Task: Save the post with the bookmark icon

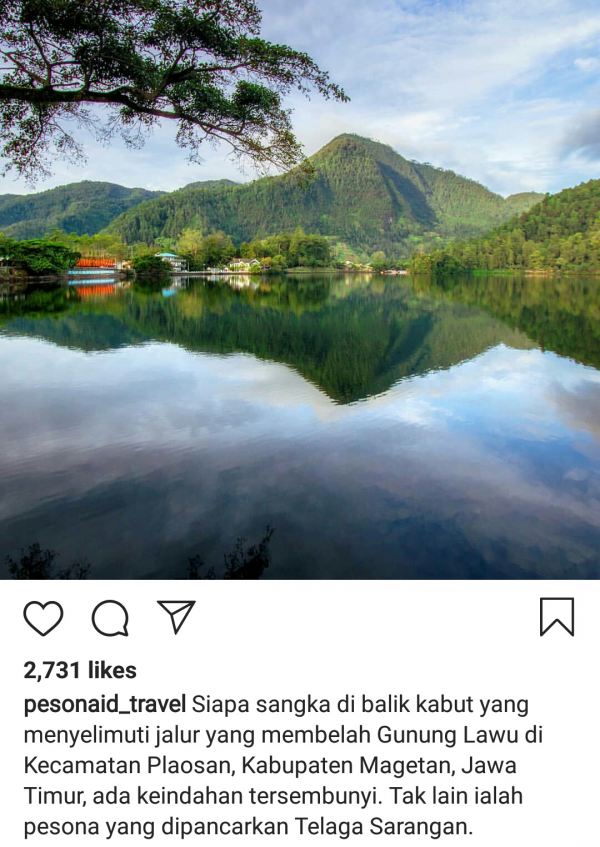Action: pos(557,617)
